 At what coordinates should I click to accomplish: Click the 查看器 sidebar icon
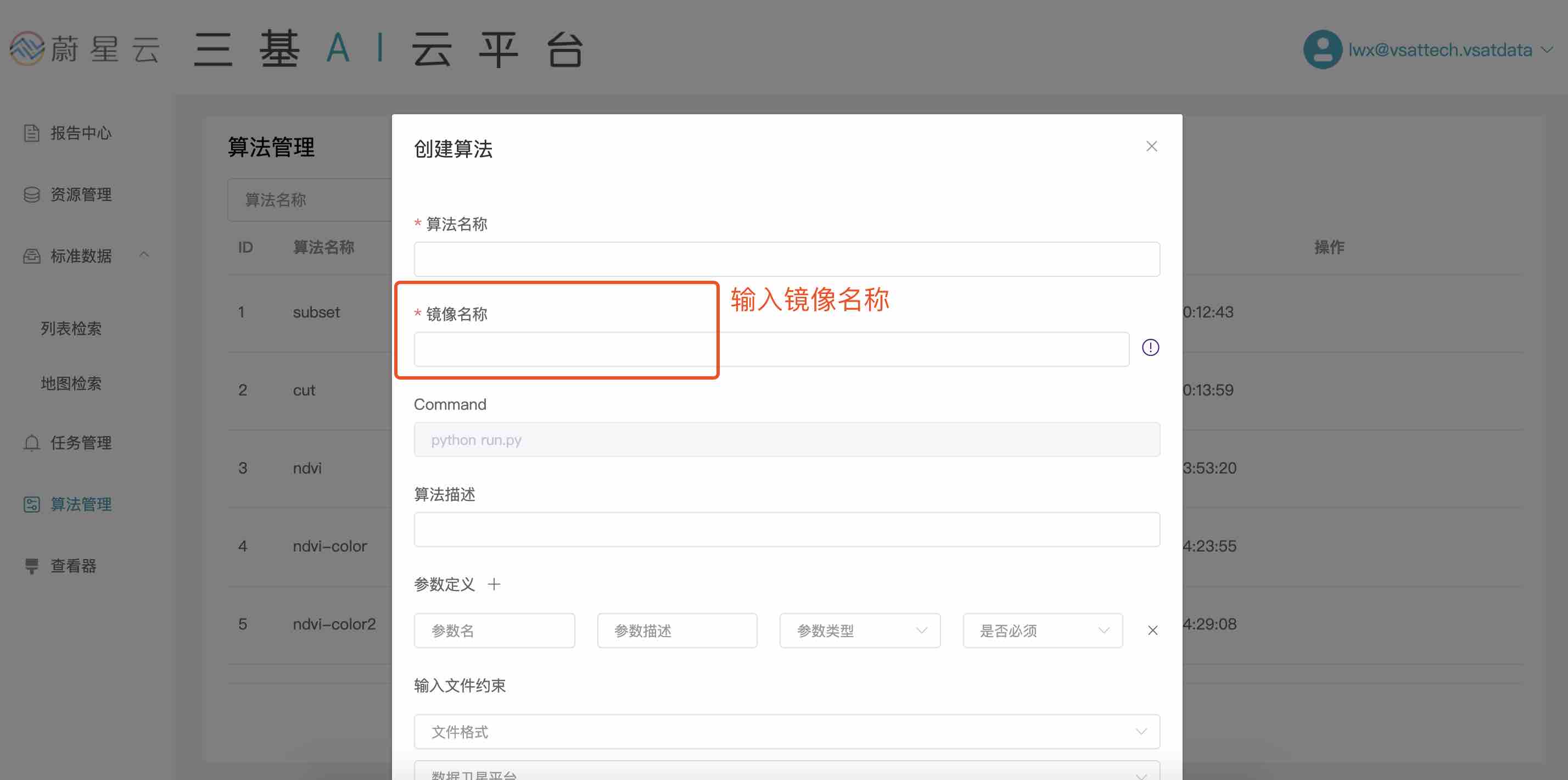coord(32,566)
